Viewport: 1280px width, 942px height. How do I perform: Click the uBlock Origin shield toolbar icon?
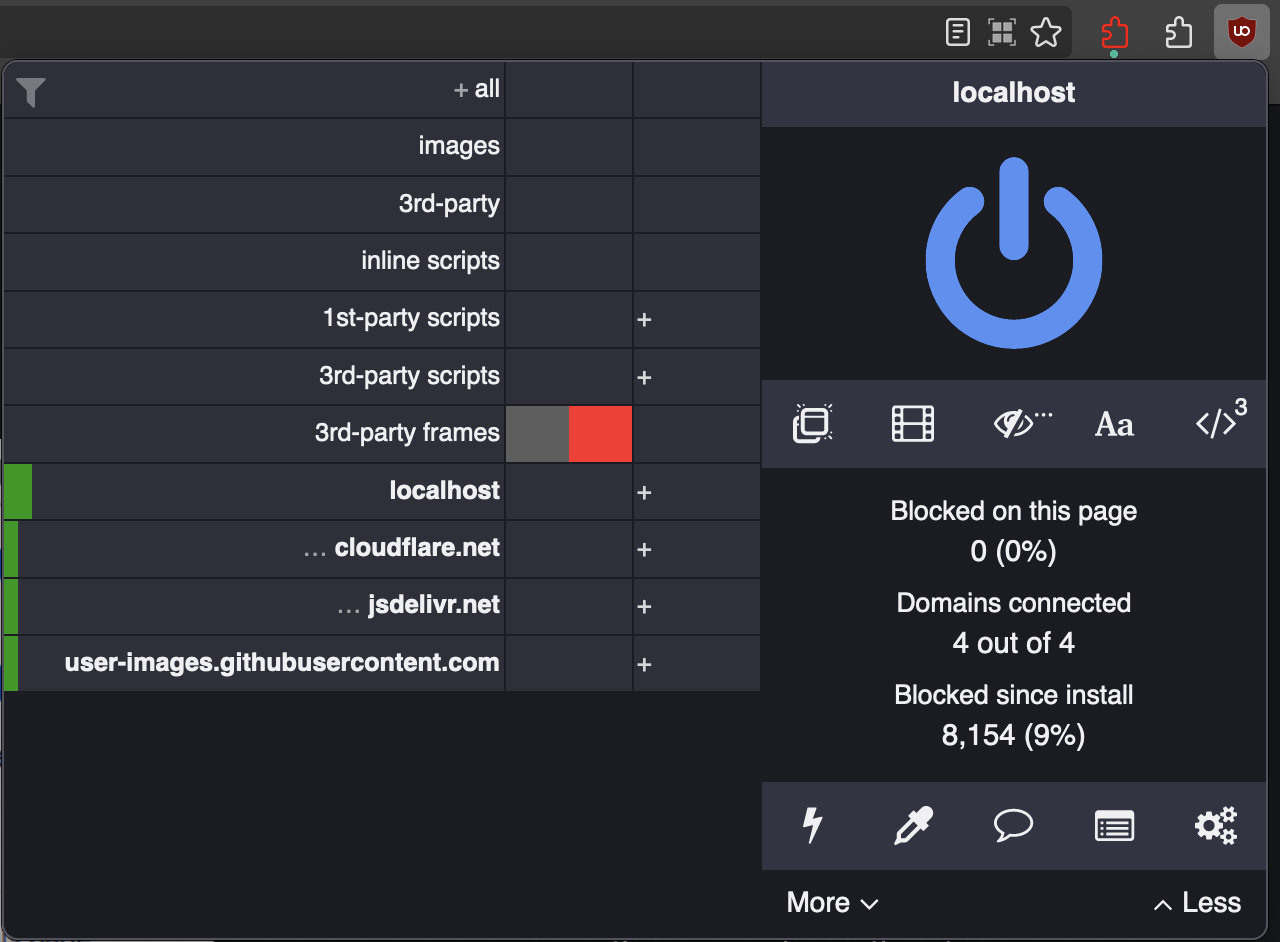pos(1241,33)
